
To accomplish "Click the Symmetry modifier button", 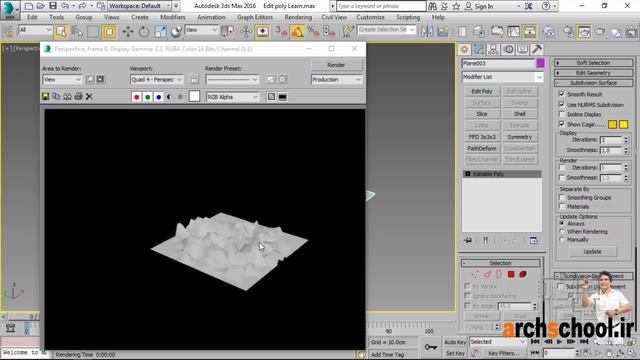I will pos(520,137).
